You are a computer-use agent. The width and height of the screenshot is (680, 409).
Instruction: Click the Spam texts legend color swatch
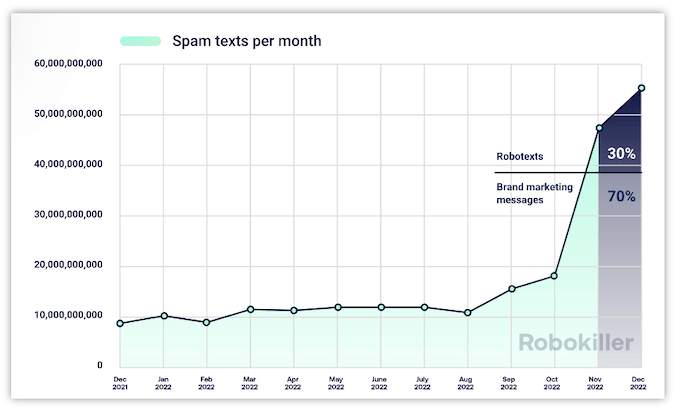tap(141, 41)
